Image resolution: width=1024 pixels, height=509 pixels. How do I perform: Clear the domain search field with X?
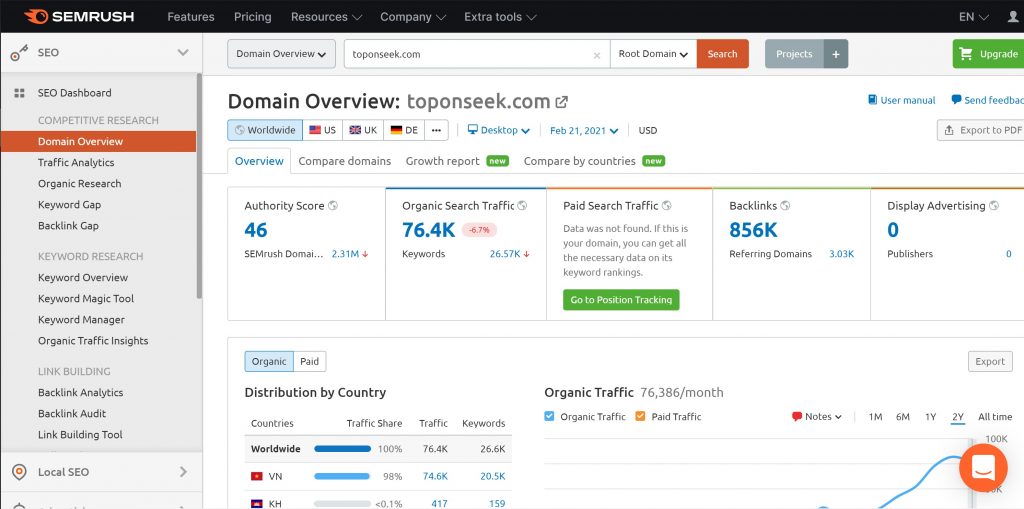[x=597, y=55]
